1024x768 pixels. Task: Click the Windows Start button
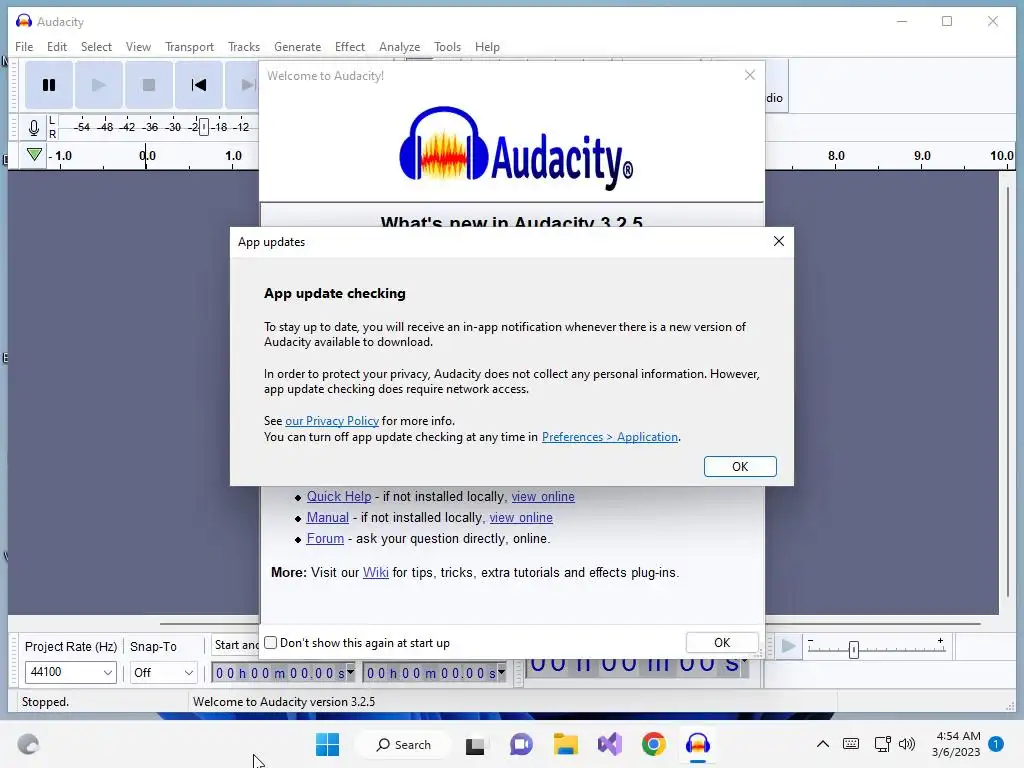click(327, 744)
